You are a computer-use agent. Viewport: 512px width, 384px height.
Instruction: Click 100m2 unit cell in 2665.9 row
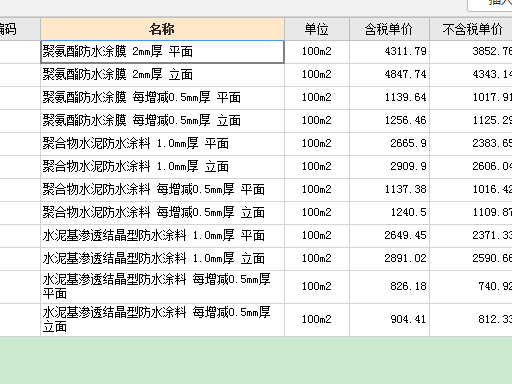pos(317,144)
